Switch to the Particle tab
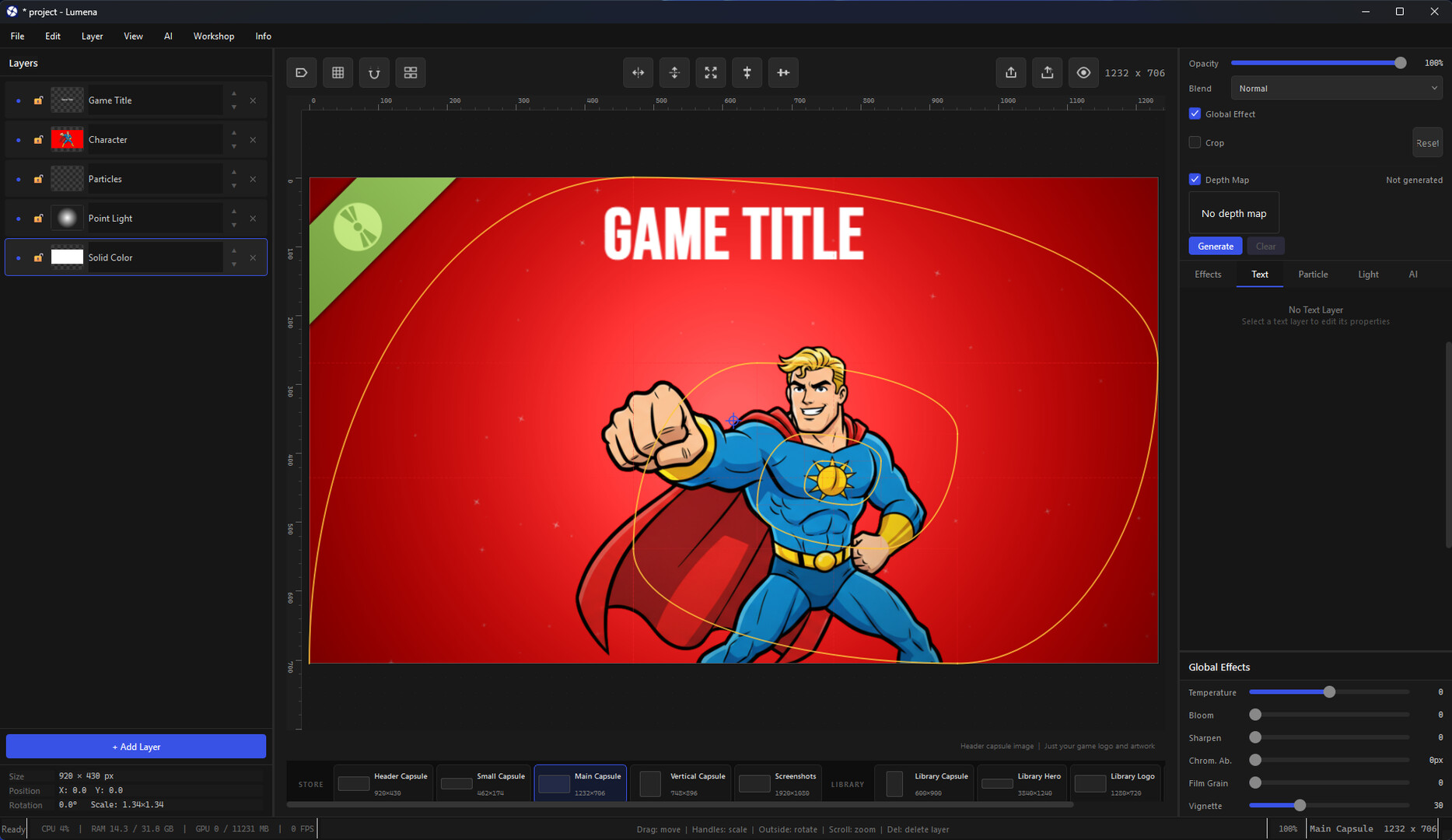 coord(1313,275)
